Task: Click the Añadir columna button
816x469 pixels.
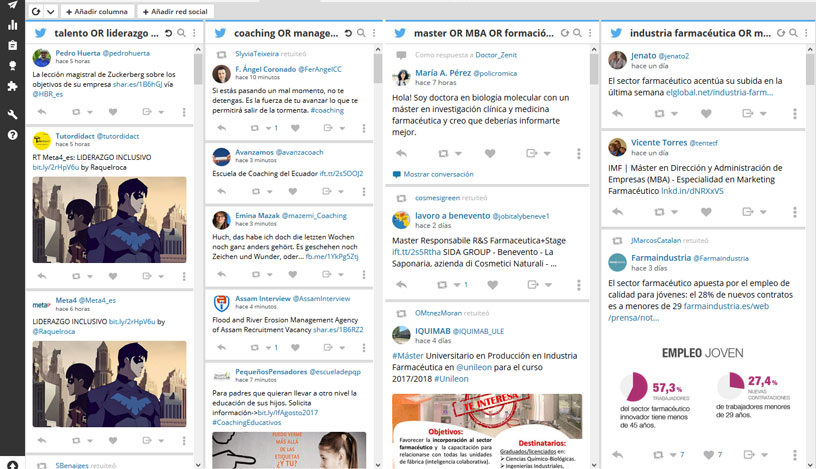Action: tap(97, 11)
